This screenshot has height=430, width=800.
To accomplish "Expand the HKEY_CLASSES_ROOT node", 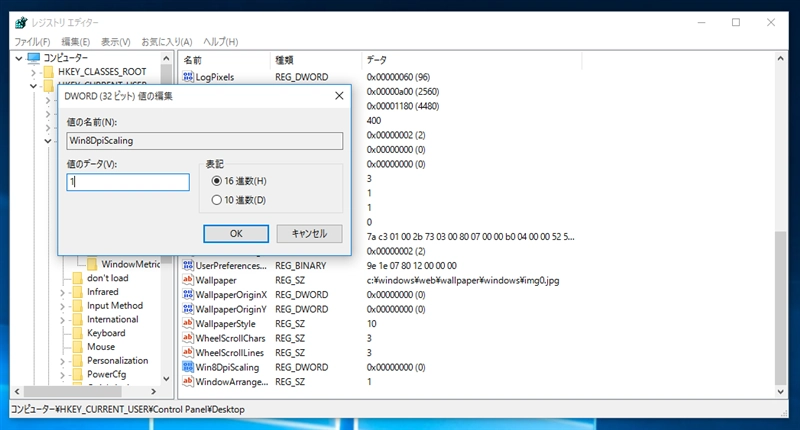I will coord(33,72).
